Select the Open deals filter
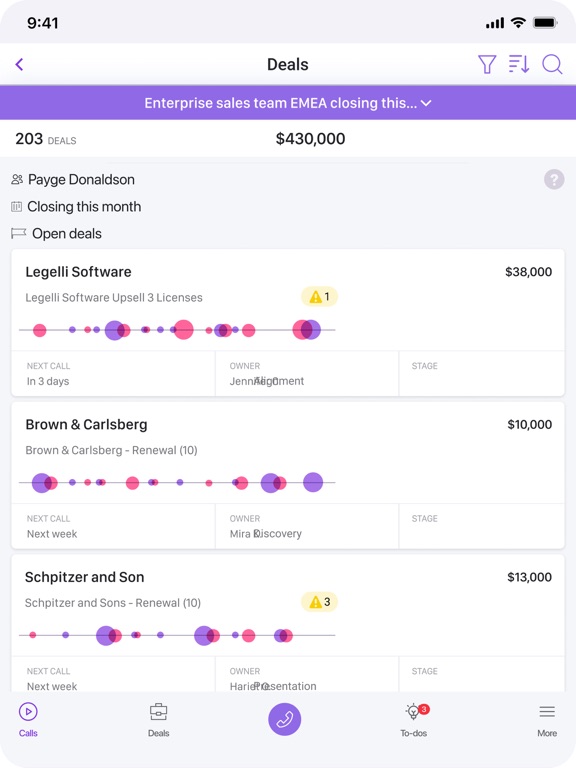576x768 pixels. pyautogui.click(x=56, y=234)
